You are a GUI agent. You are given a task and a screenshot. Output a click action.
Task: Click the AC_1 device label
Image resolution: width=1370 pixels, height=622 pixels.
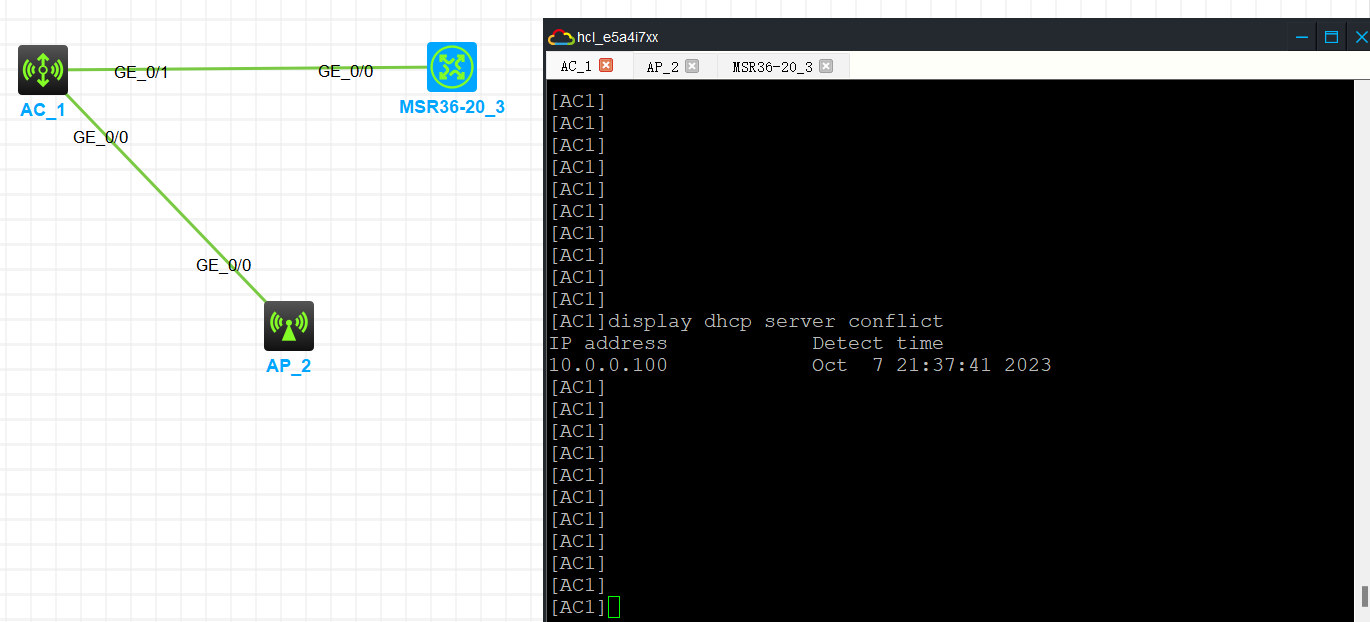point(43,110)
